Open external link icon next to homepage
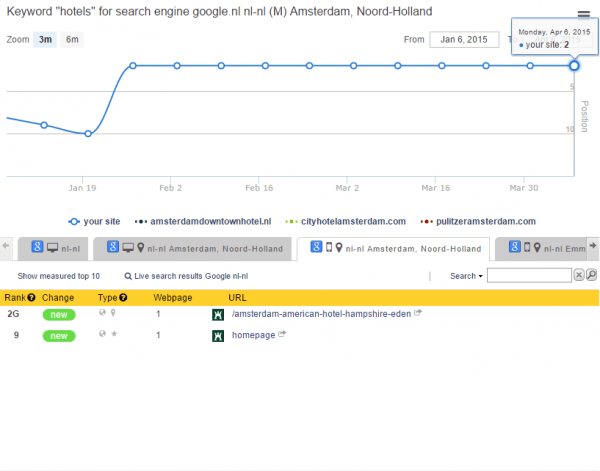Screen dimensions: 600x471 pos(283,335)
